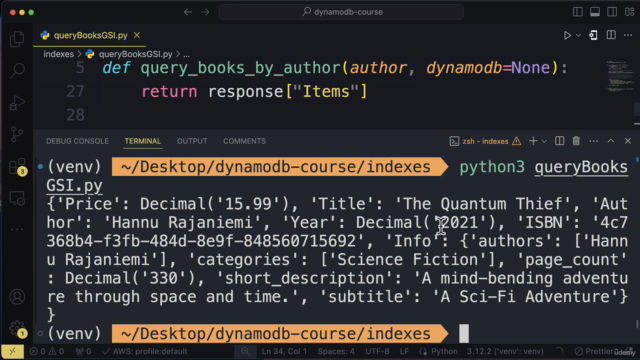
Task: Open the Remote Explorer view
Action: 17,199
